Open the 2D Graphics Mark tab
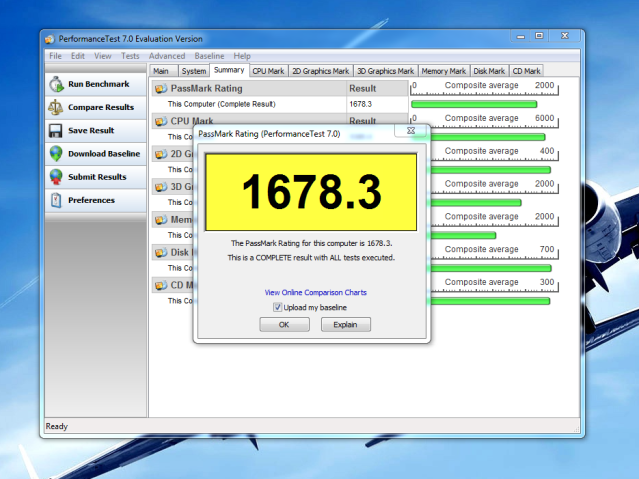The height and width of the screenshot is (479, 639). click(x=321, y=71)
